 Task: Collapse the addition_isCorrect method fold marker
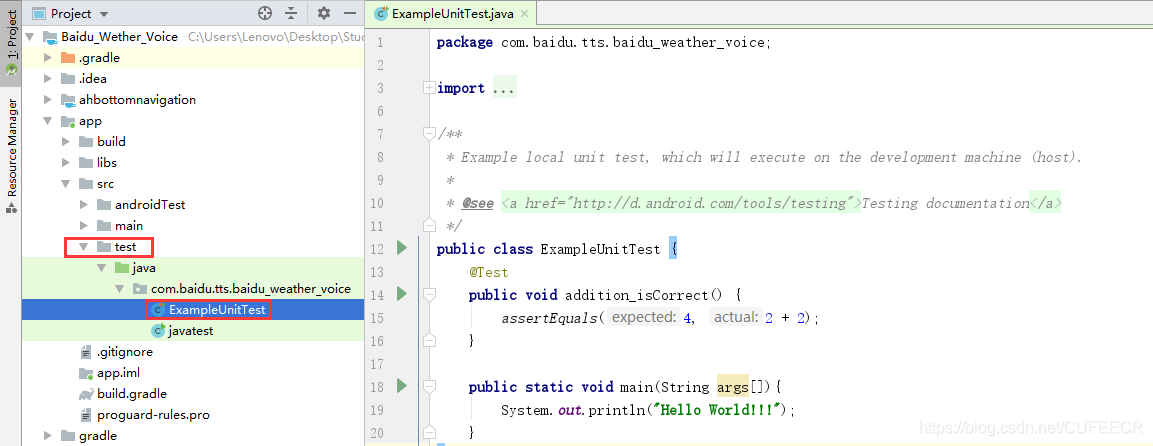(x=429, y=295)
